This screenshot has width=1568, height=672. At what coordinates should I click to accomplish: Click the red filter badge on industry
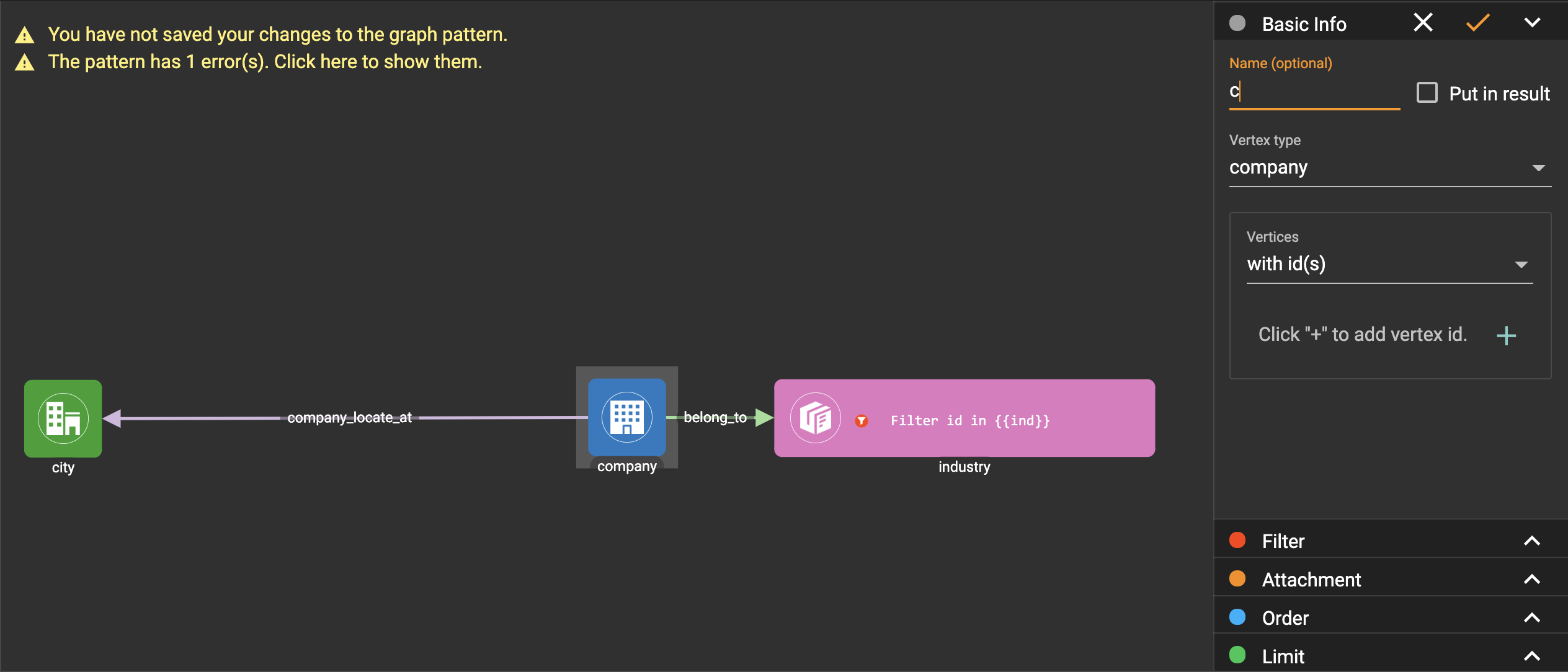coord(862,421)
